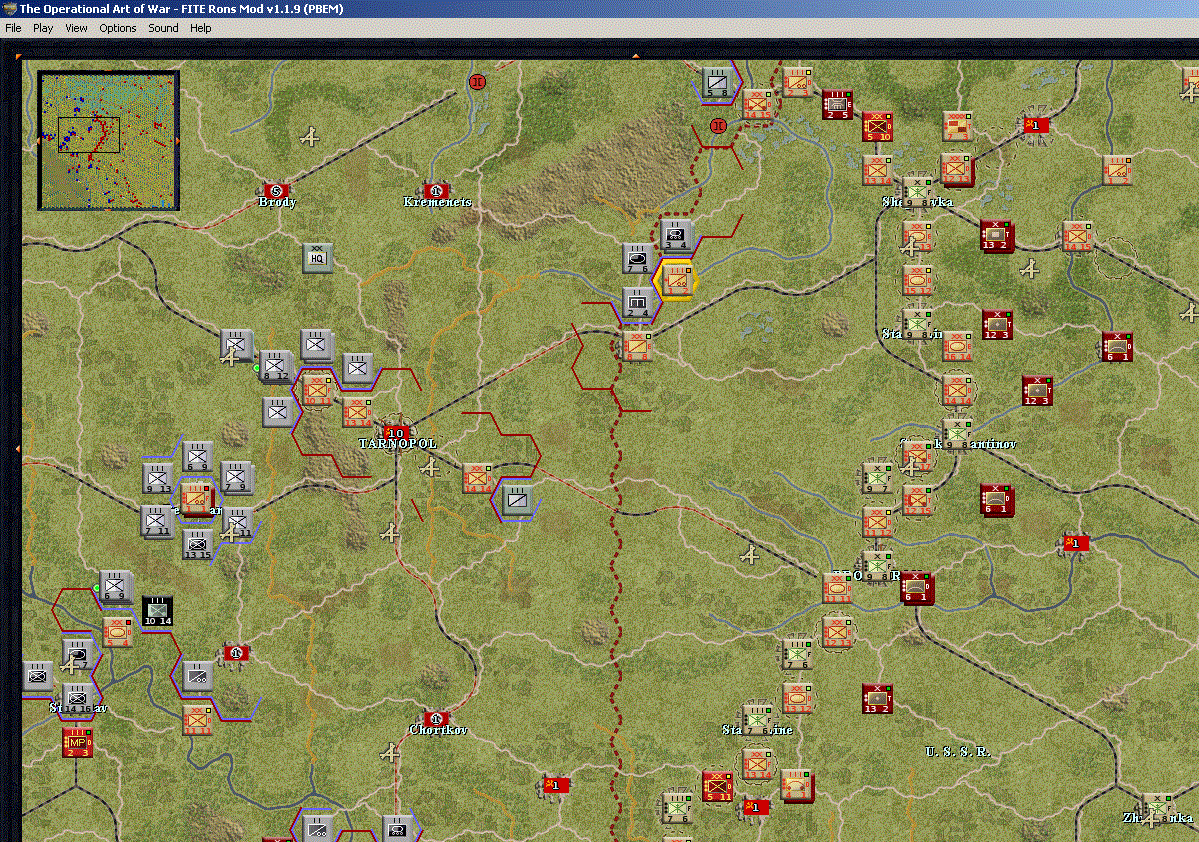Viewport: 1199px width, 842px height.
Task: Select the green 9-8 unit at Shepetovka
Action: (916, 192)
